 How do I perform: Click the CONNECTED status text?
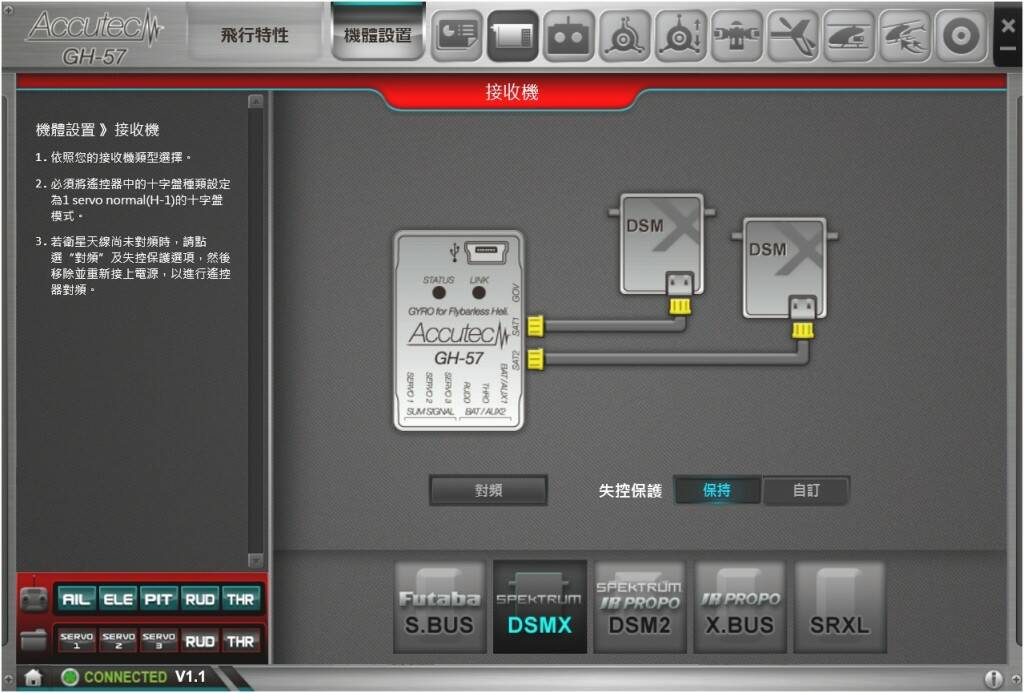[x=125, y=677]
